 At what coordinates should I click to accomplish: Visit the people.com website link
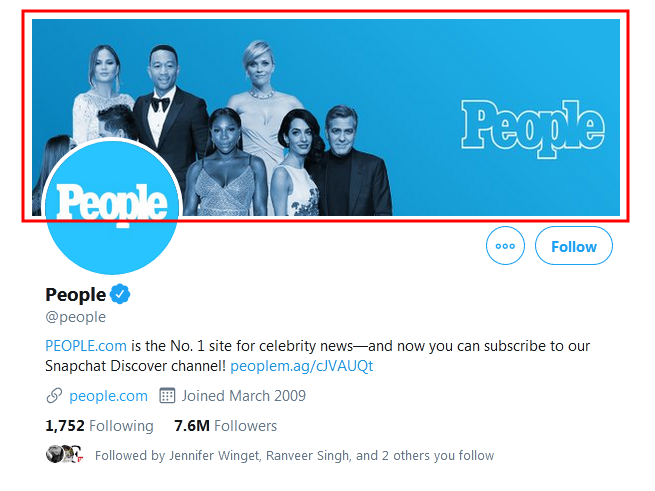click(108, 396)
